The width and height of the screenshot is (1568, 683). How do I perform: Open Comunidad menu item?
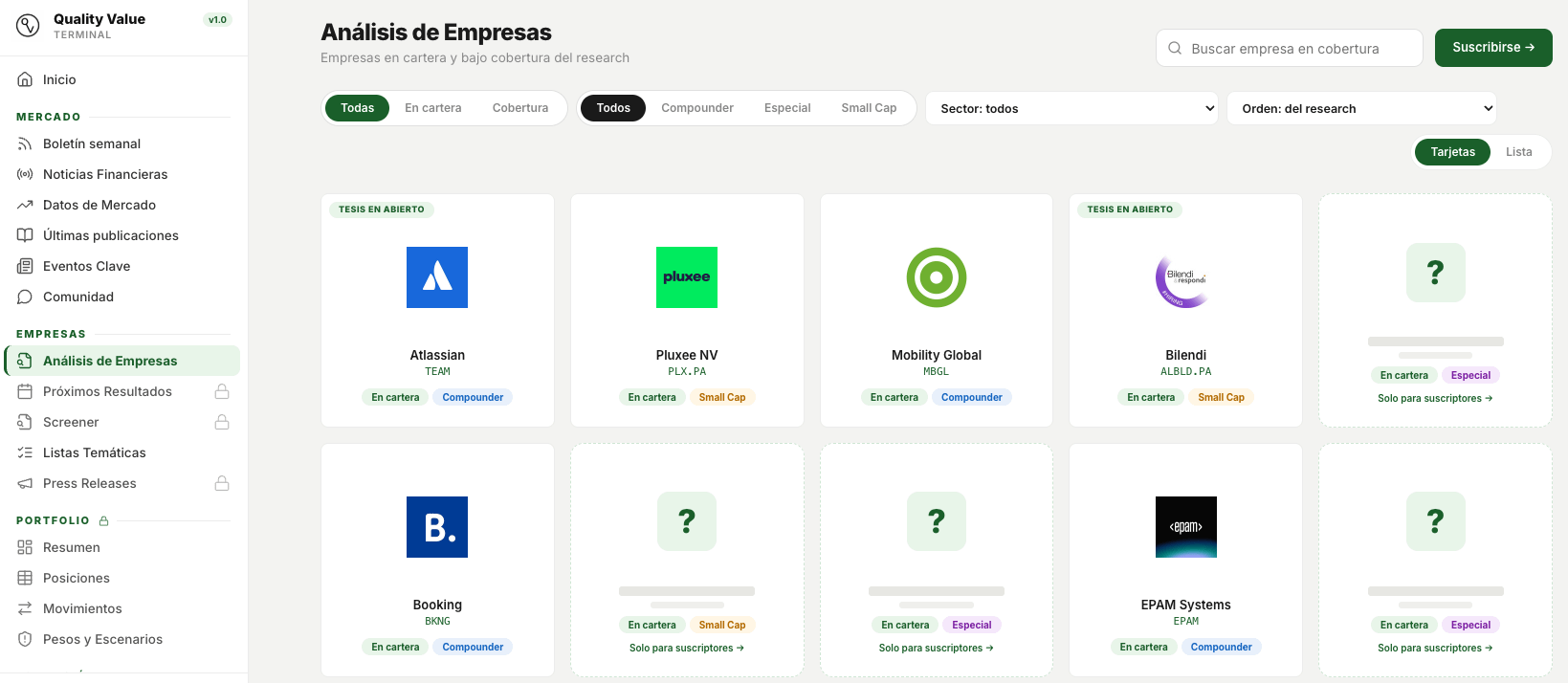pyautogui.click(x=122, y=297)
